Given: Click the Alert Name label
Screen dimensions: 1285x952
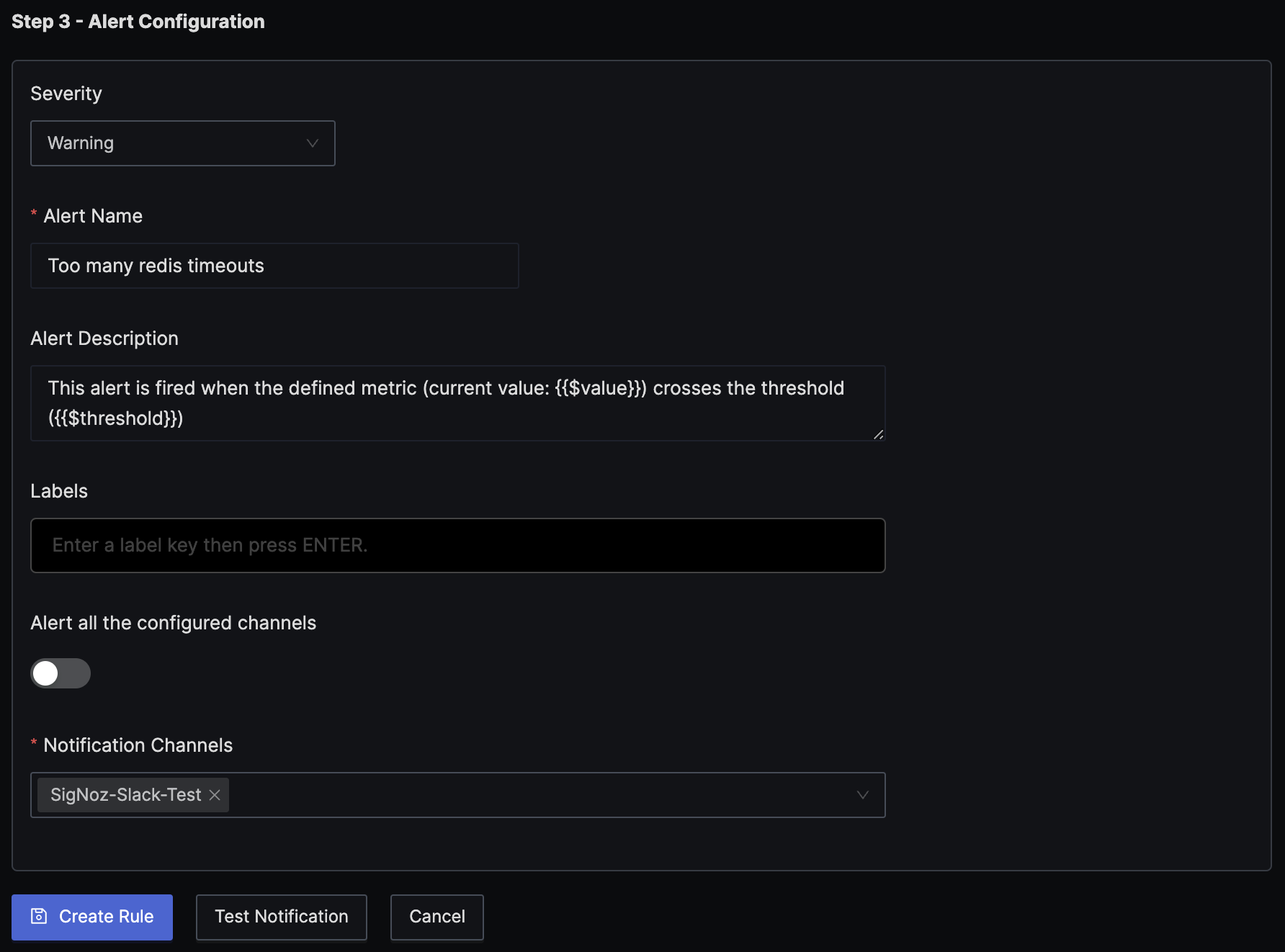Looking at the screenshot, I should tap(93, 216).
